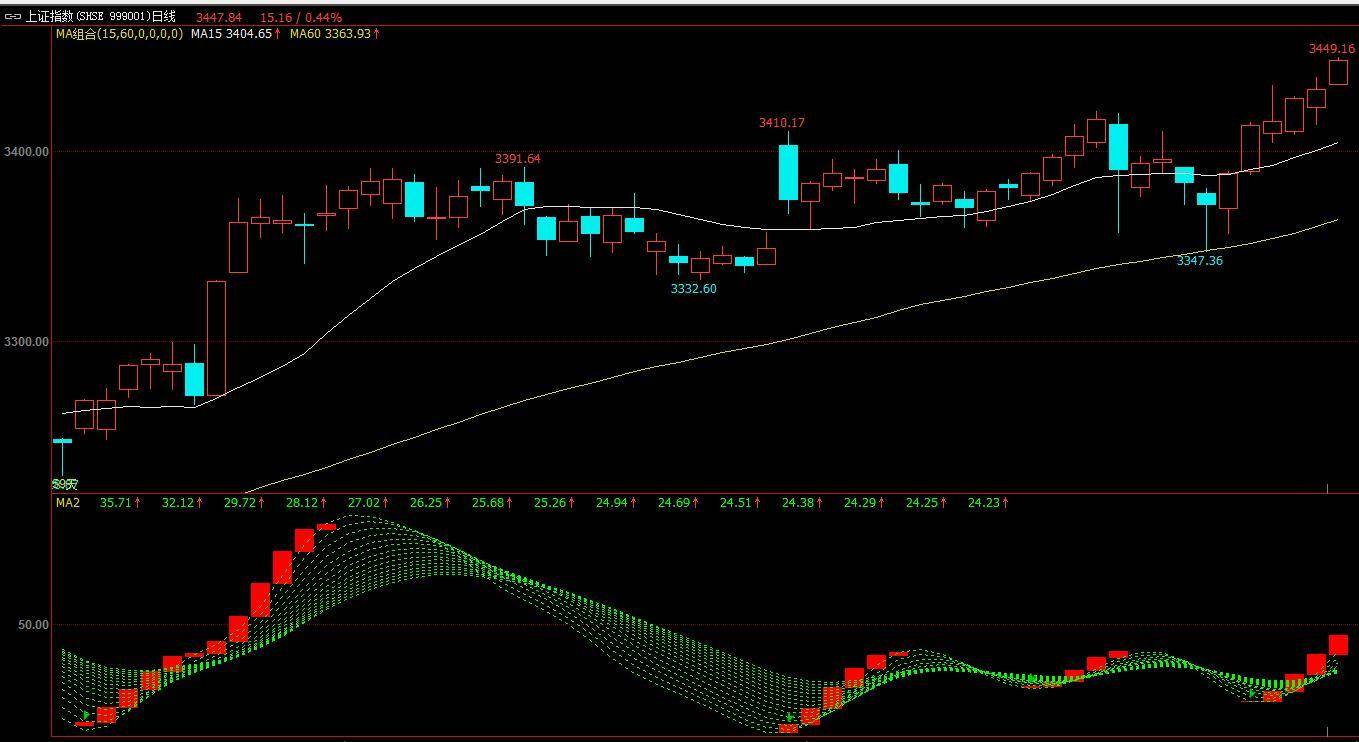Screen dimensions: 1359x742
Task: Select the large cyan candle below 3410.17
Action: (788, 172)
